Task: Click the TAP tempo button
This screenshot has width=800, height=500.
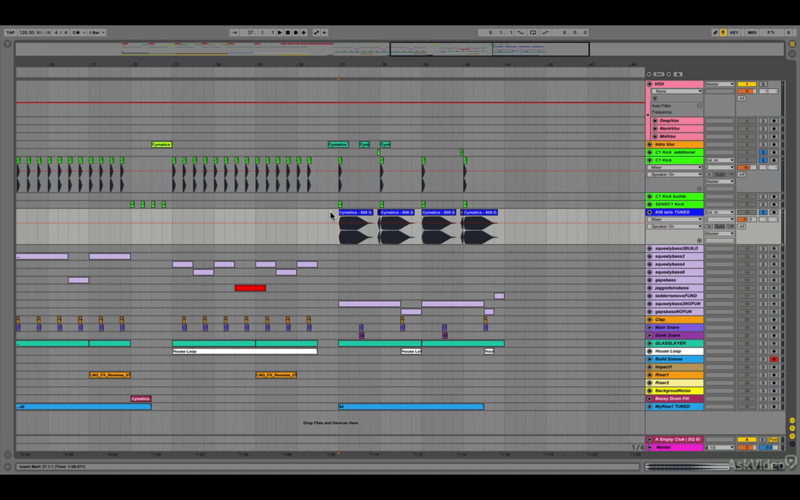Action: [10, 33]
